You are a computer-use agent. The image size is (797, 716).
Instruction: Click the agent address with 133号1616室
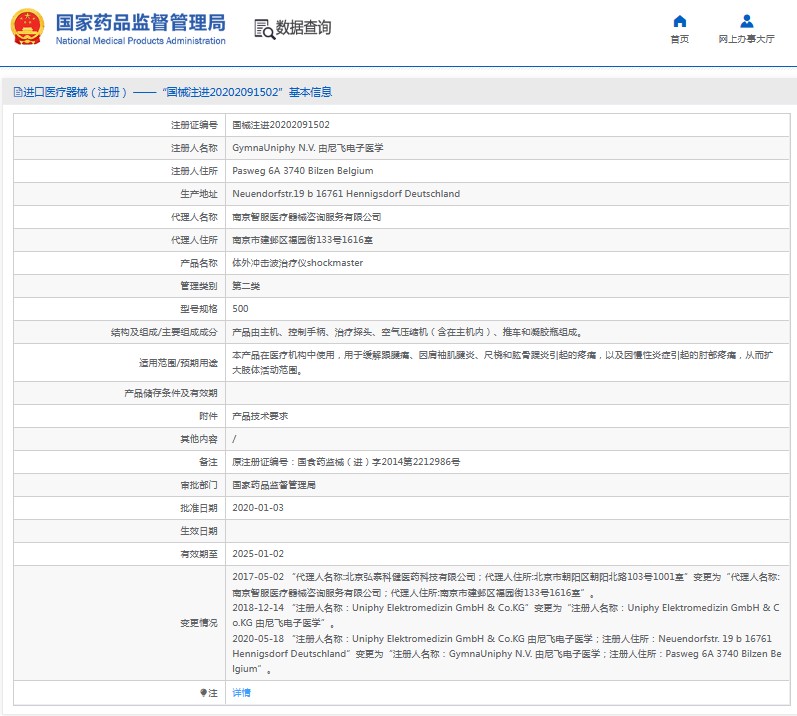(302, 240)
